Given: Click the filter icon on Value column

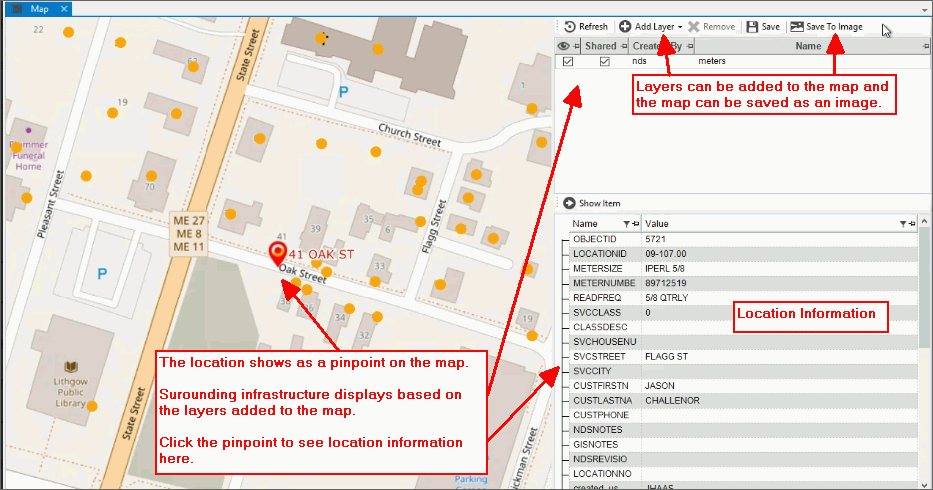Looking at the screenshot, I should click(x=902, y=224).
